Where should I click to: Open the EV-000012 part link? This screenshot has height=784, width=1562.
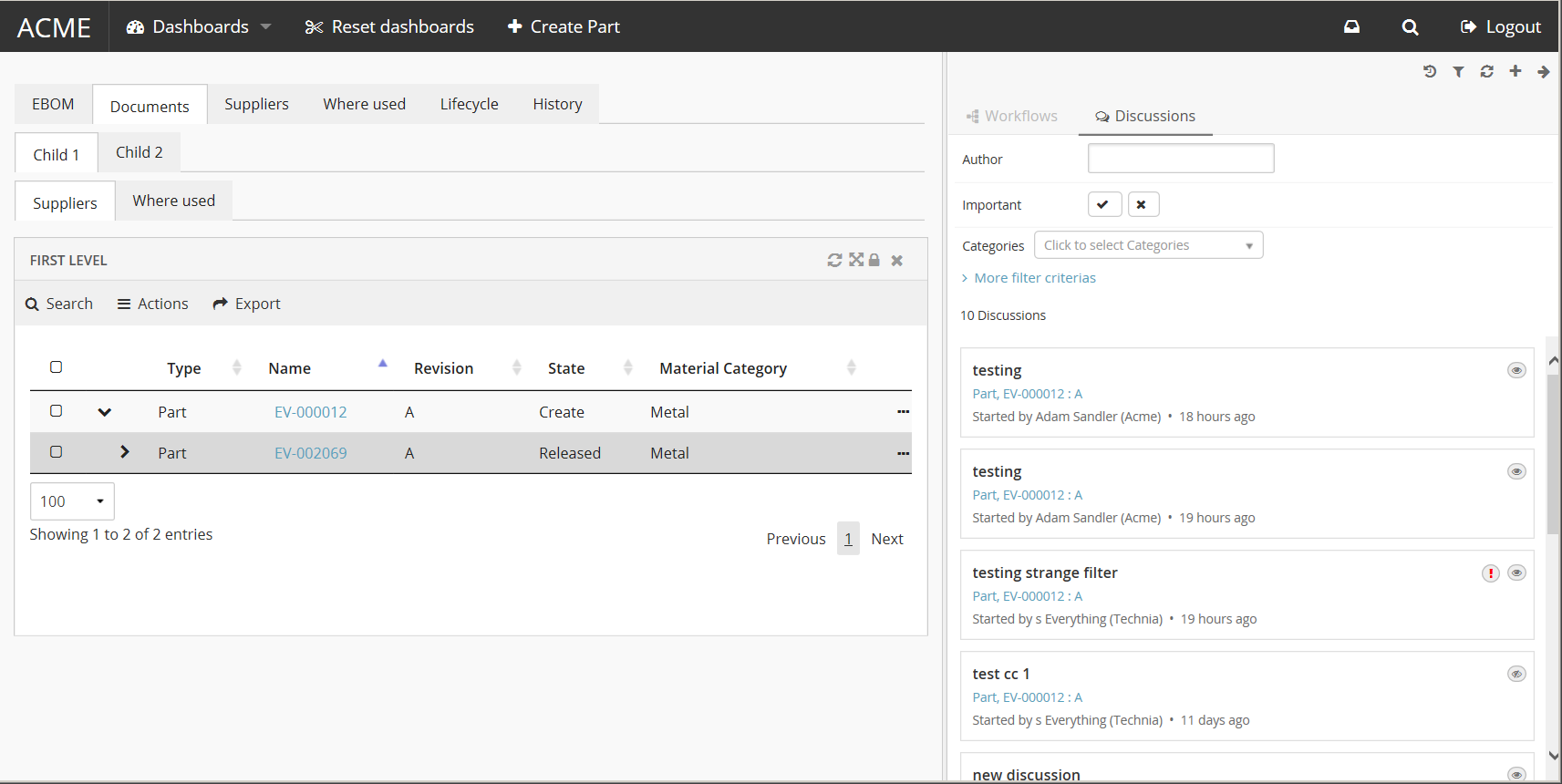click(310, 412)
